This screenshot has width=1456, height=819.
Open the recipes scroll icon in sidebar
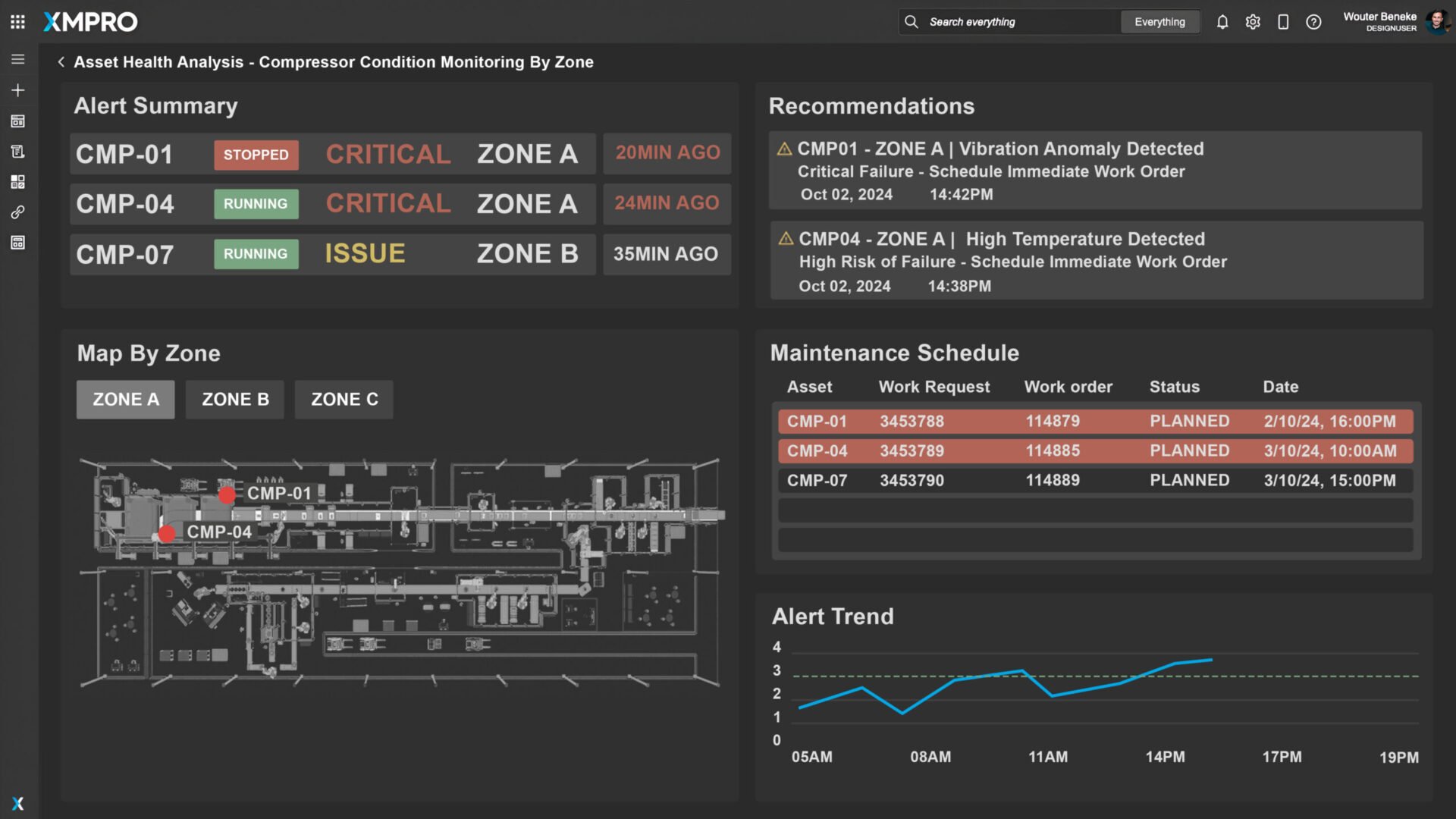click(x=17, y=152)
